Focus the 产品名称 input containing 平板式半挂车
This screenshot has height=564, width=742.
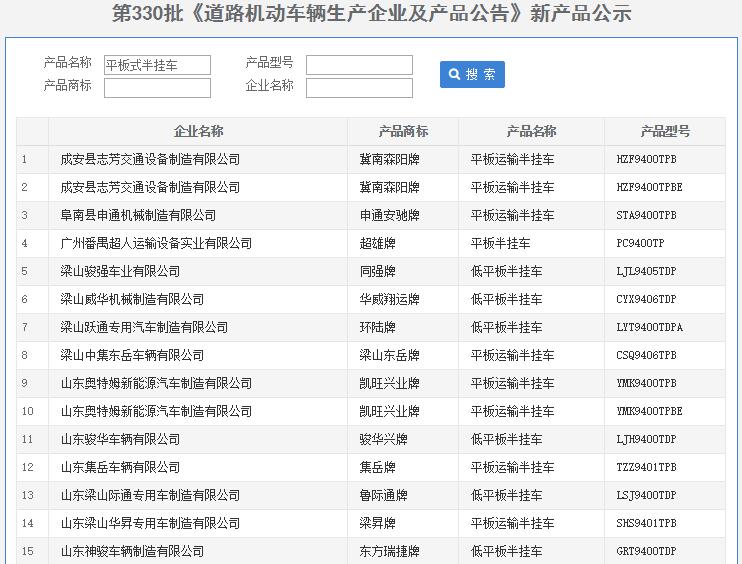coord(157,65)
